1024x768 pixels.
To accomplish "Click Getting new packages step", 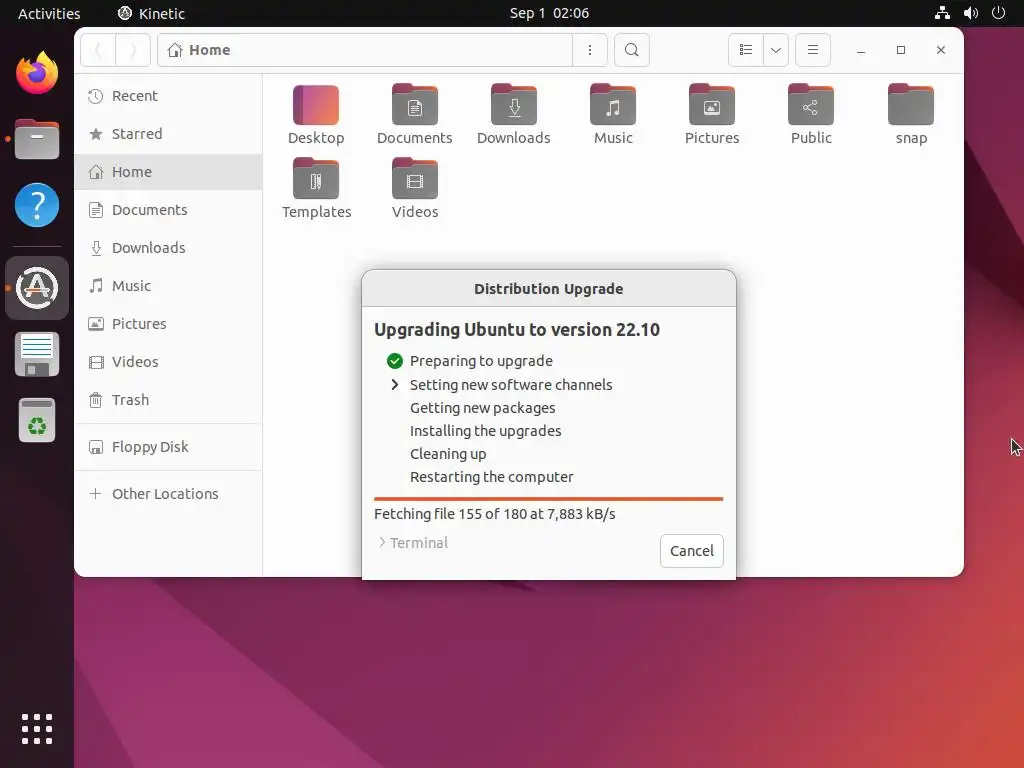I will (x=483, y=408).
